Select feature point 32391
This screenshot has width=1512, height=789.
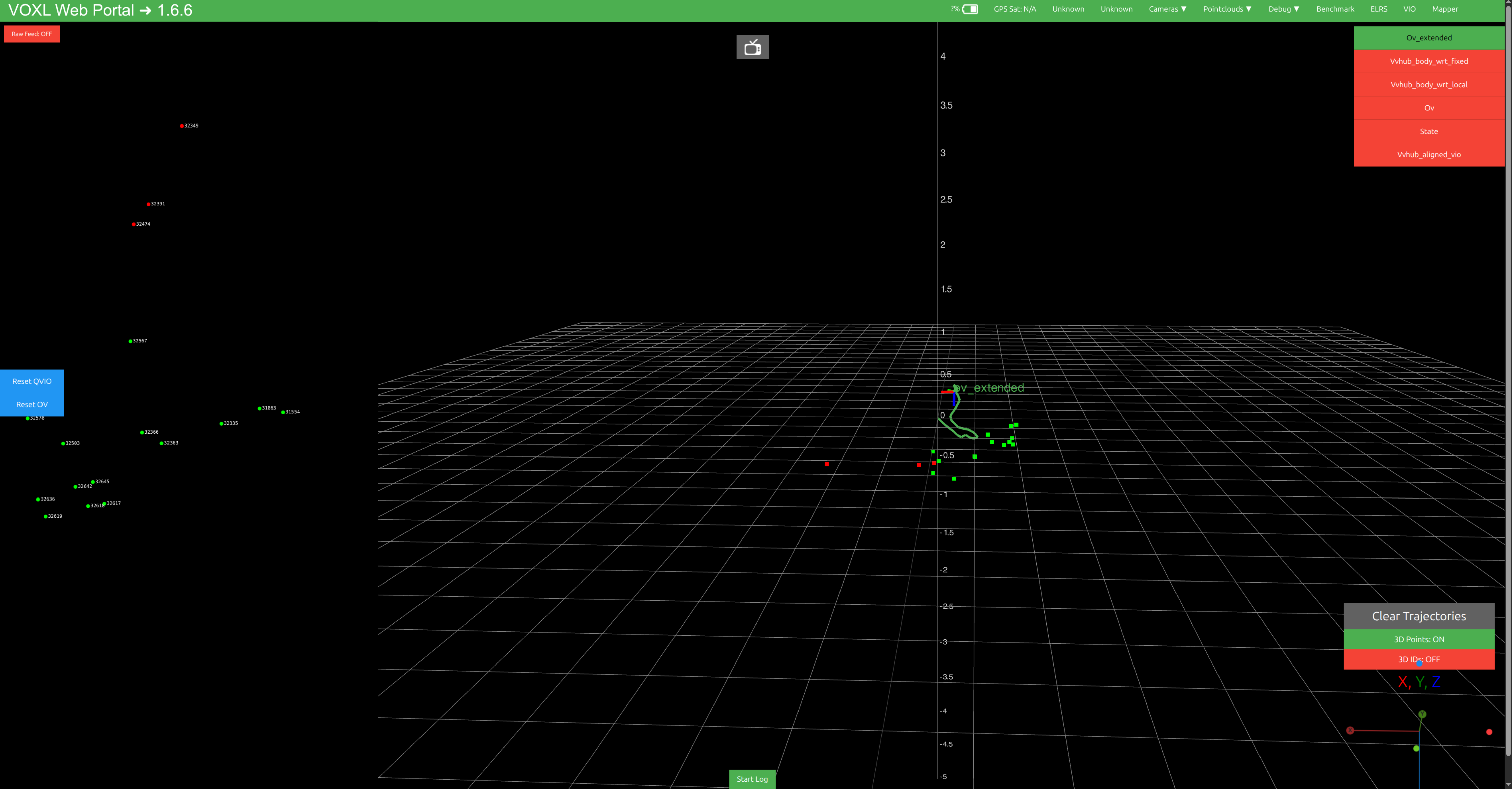(x=148, y=204)
